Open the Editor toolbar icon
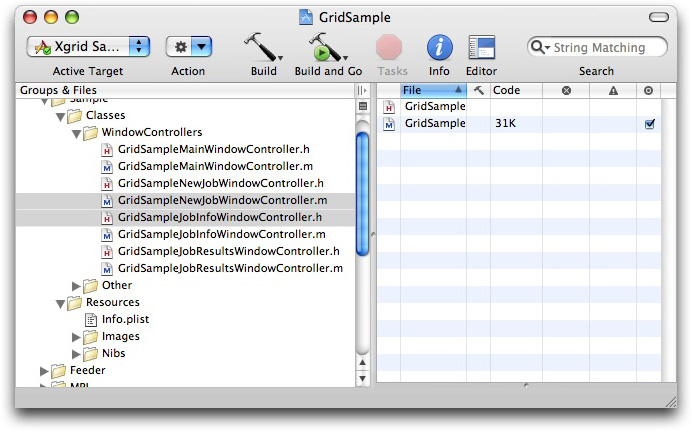The image size is (692, 433). pyautogui.click(x=481, y=47)
